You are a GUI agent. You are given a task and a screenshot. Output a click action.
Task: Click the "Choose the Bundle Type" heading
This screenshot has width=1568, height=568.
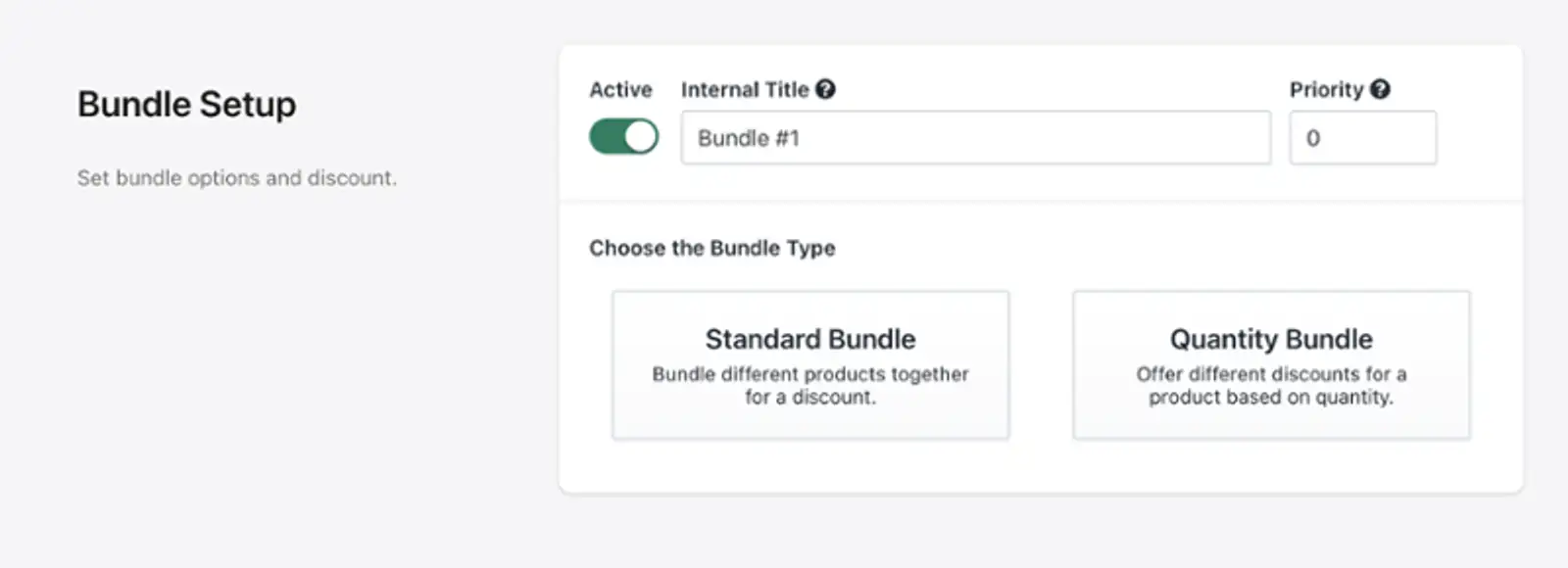712,248
